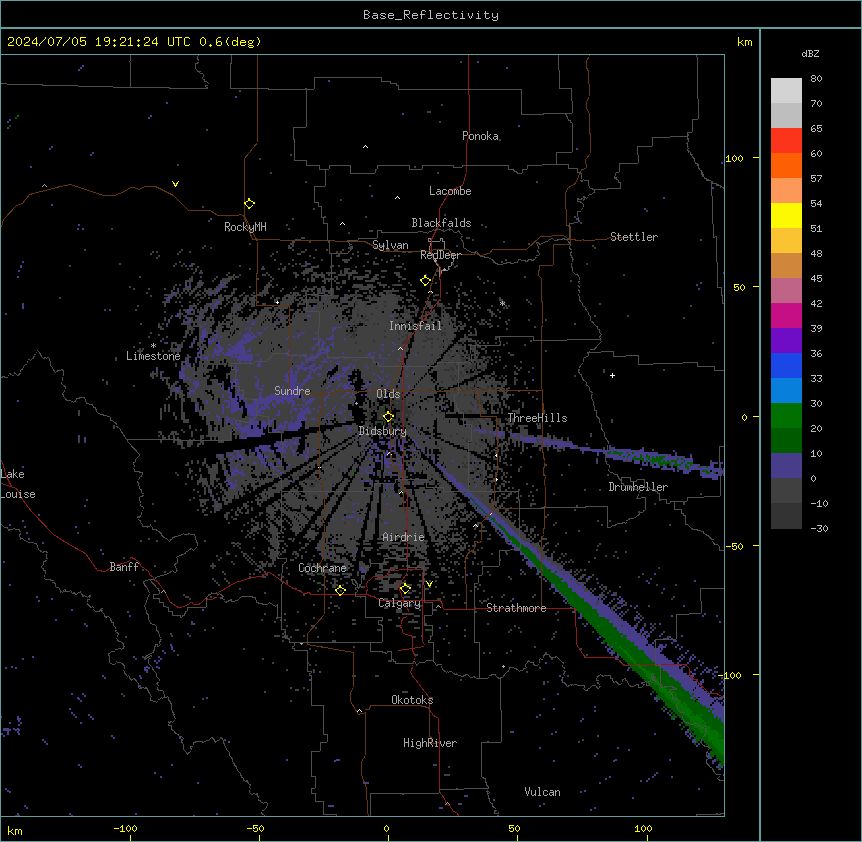Click the yellow diamond marker below Cochrane
Image resolution: width=862 pixels, height=842 pixels.
[x=340, y=590]
